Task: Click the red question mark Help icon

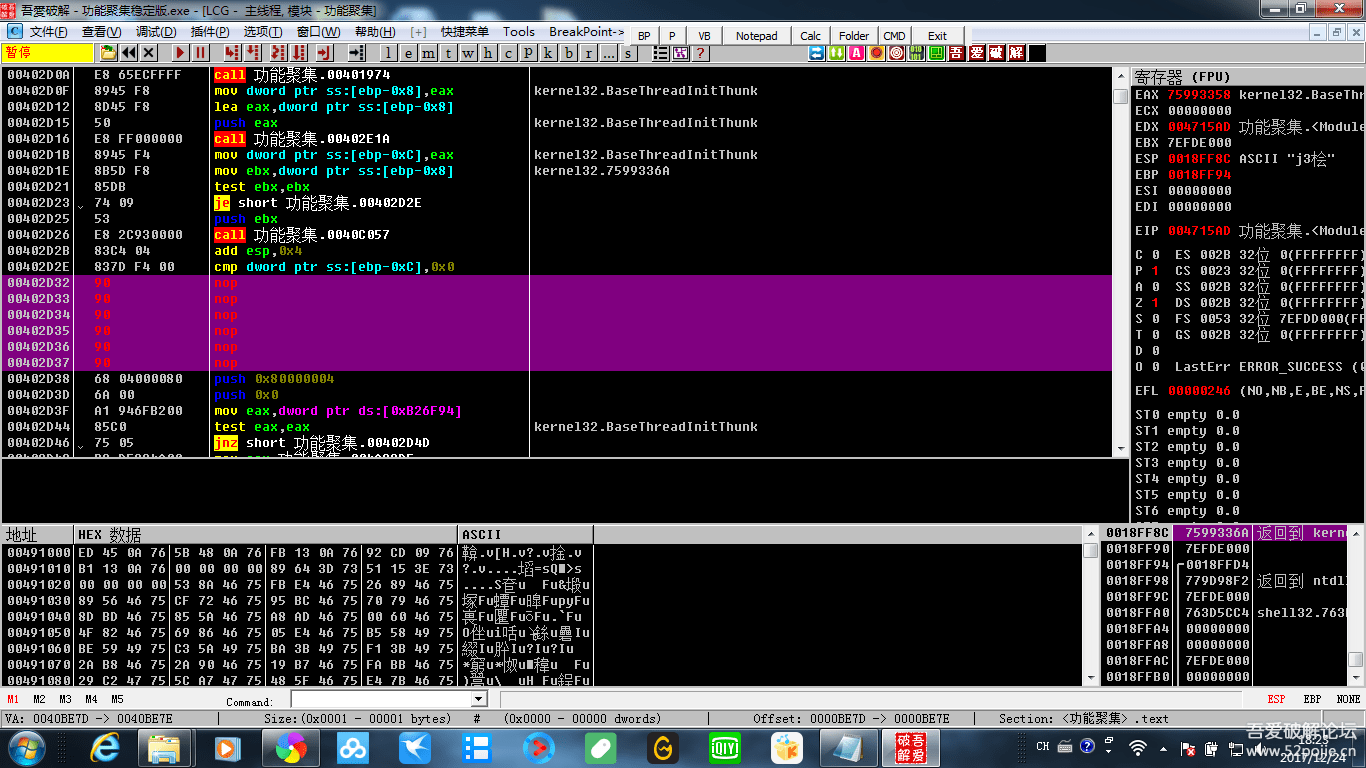Action: (x=701, y=53)
